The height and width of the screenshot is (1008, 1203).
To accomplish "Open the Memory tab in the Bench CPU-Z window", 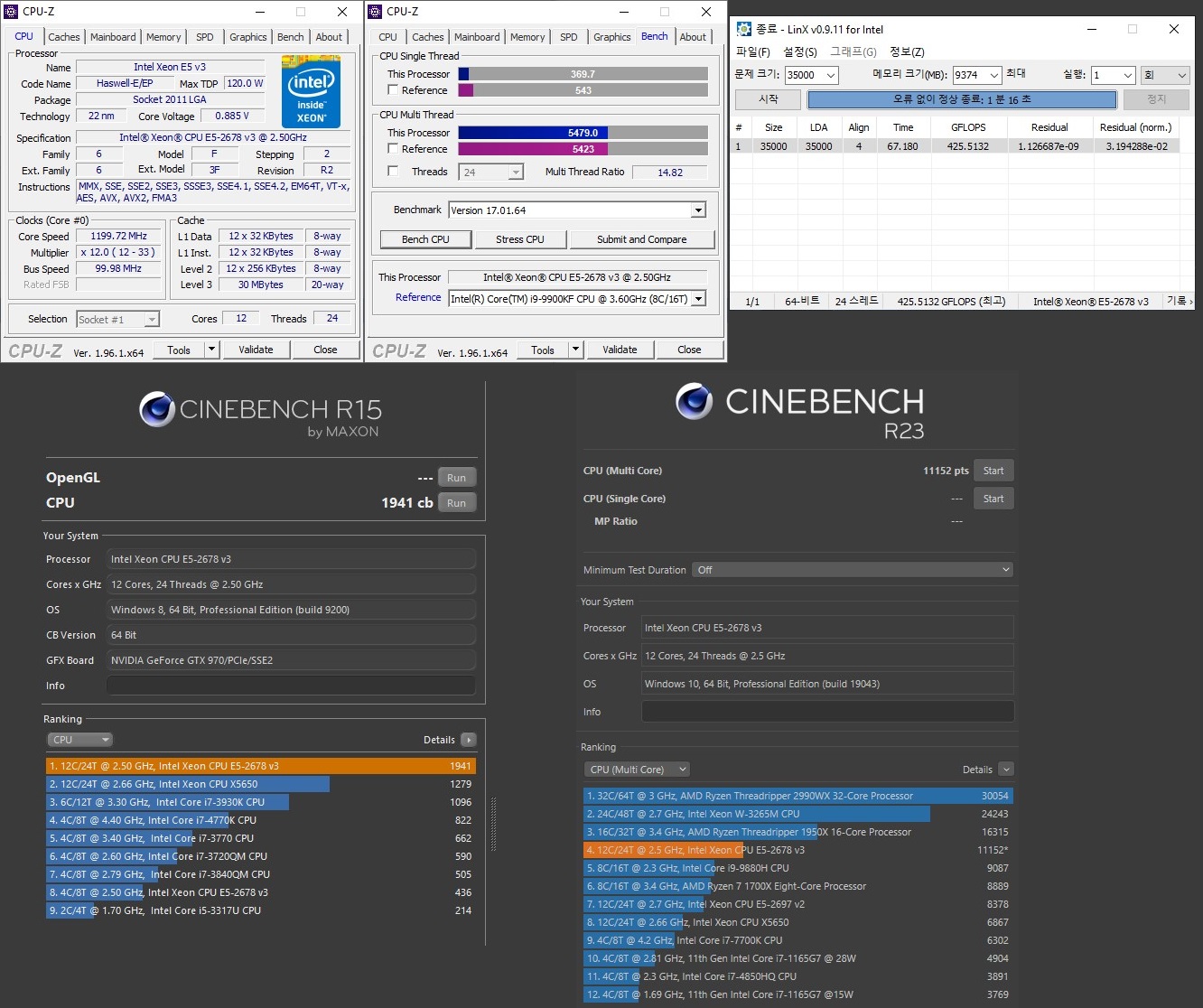I will click(527, 37).
